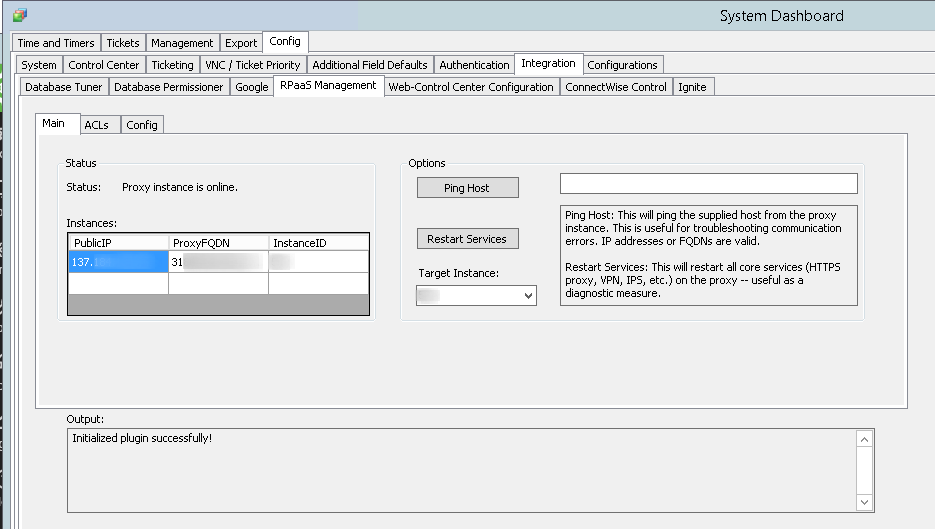Go to the Time and Timers tab

tap(56, 43)
